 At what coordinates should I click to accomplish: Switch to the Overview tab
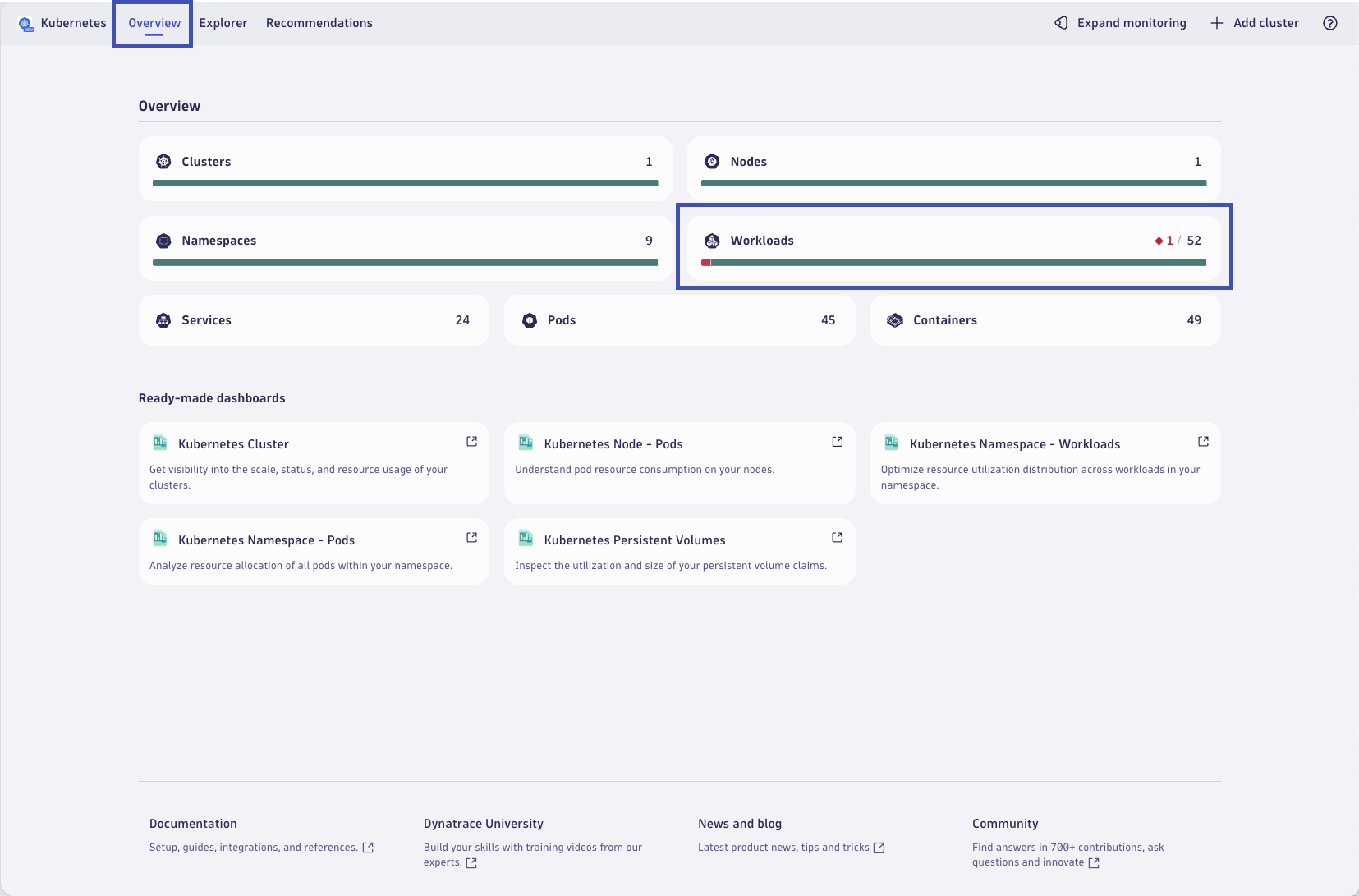coord(154,23)
